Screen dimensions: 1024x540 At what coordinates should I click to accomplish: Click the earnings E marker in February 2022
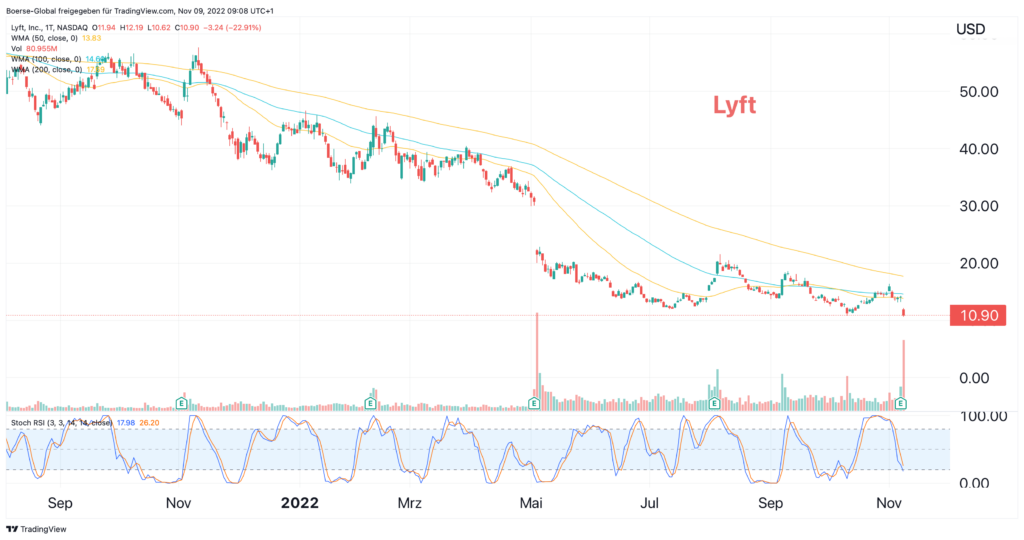[x=370, y=404]
